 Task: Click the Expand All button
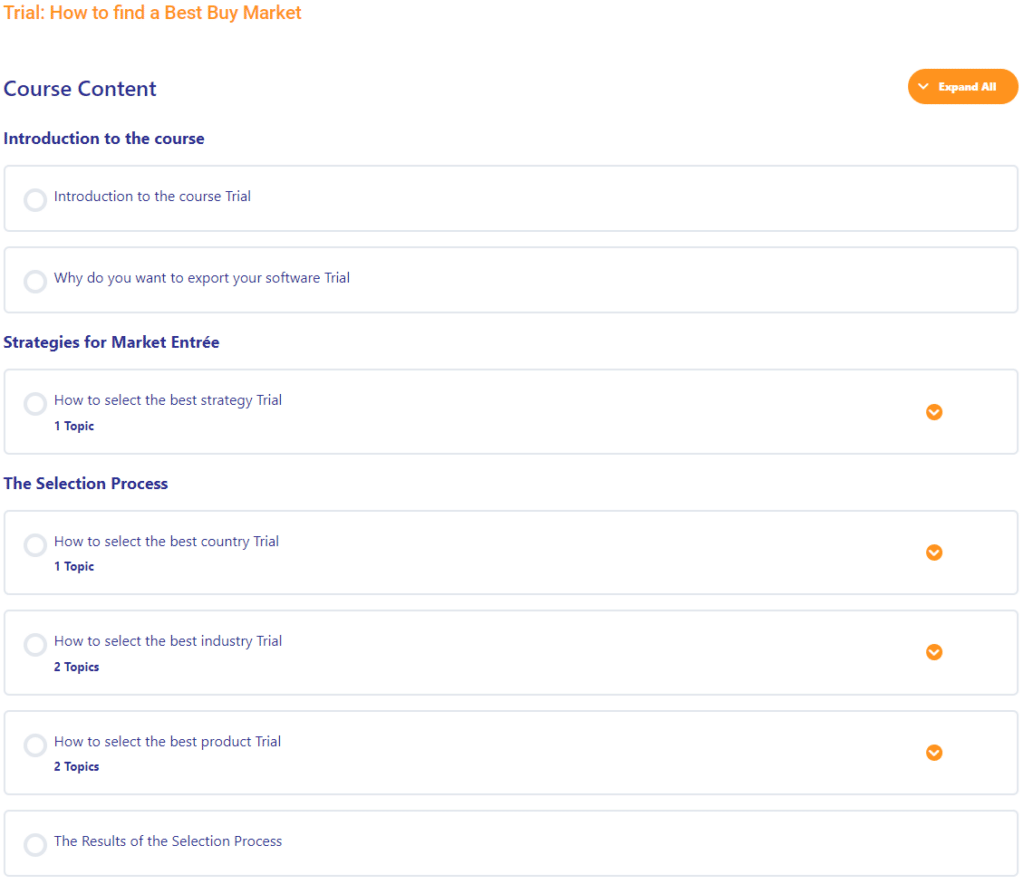962,87
